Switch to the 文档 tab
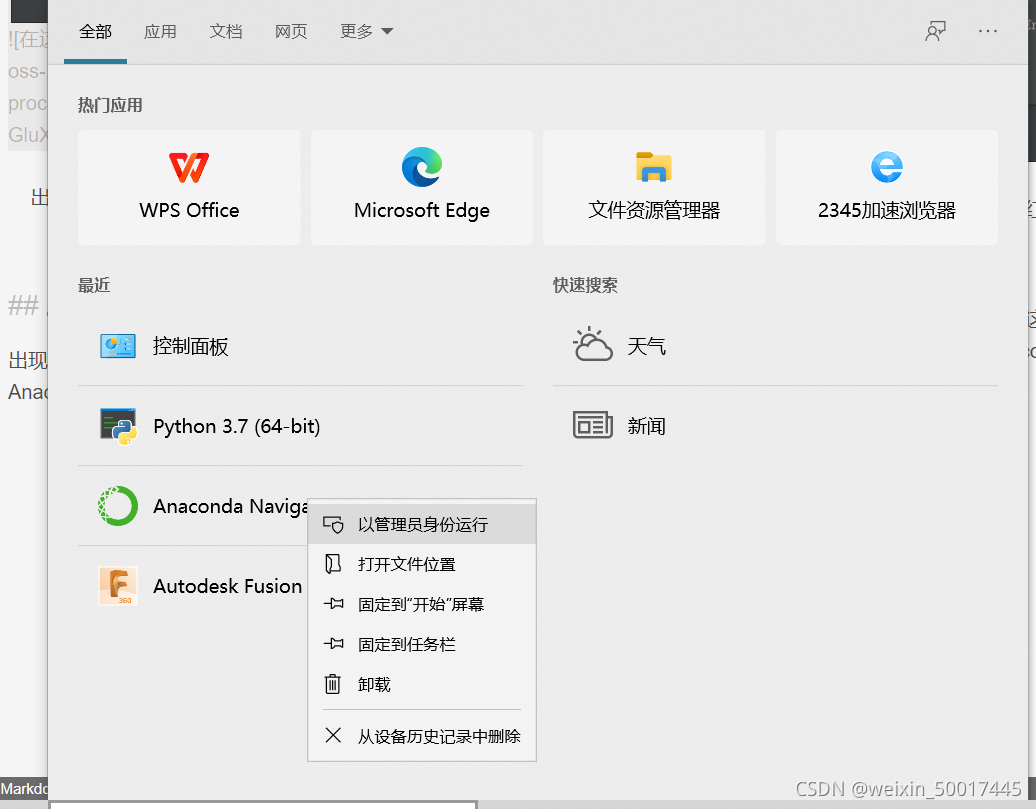This screenshot has width=1036, height=809. pyautogui.click(x=225, y=32)
